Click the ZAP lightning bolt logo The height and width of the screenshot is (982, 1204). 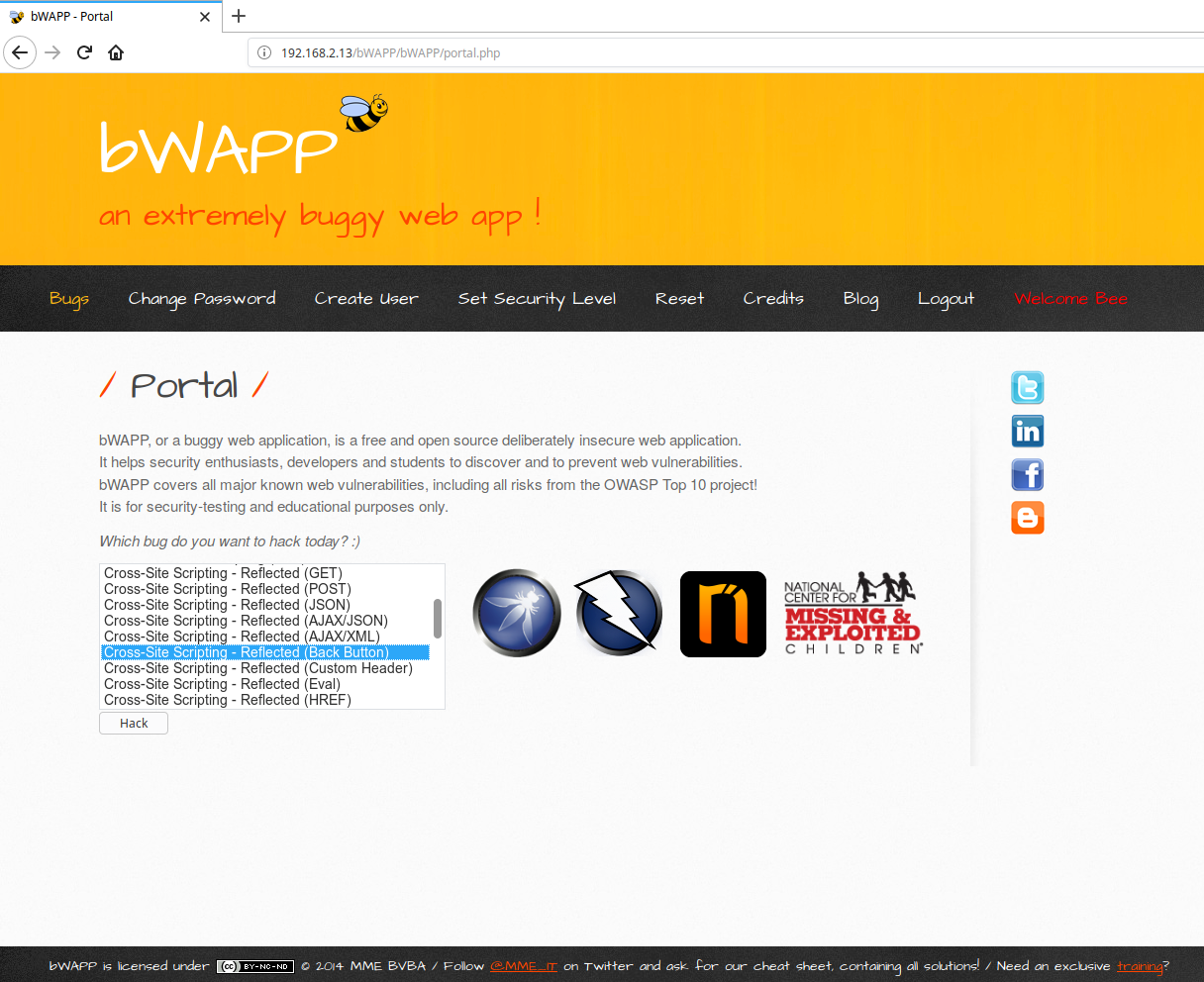pos(619,613)
